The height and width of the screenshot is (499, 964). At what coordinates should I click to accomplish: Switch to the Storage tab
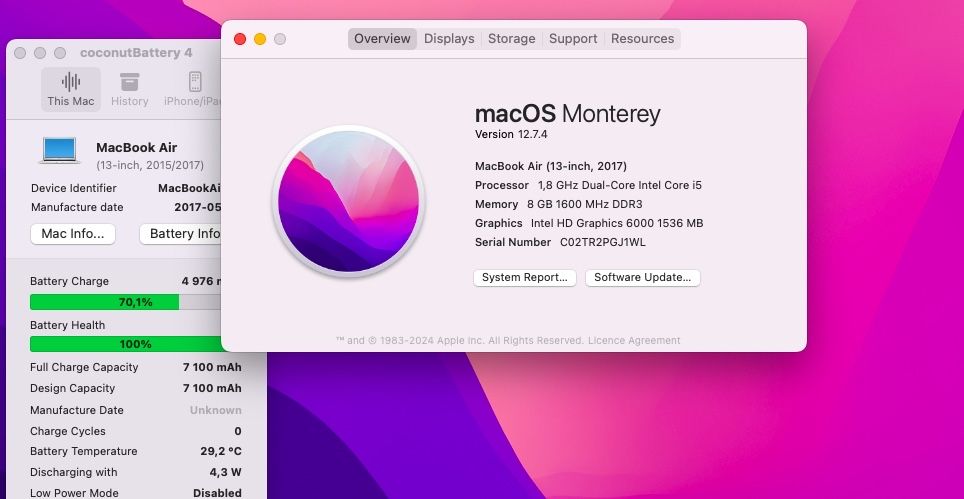tap(512, 39)
